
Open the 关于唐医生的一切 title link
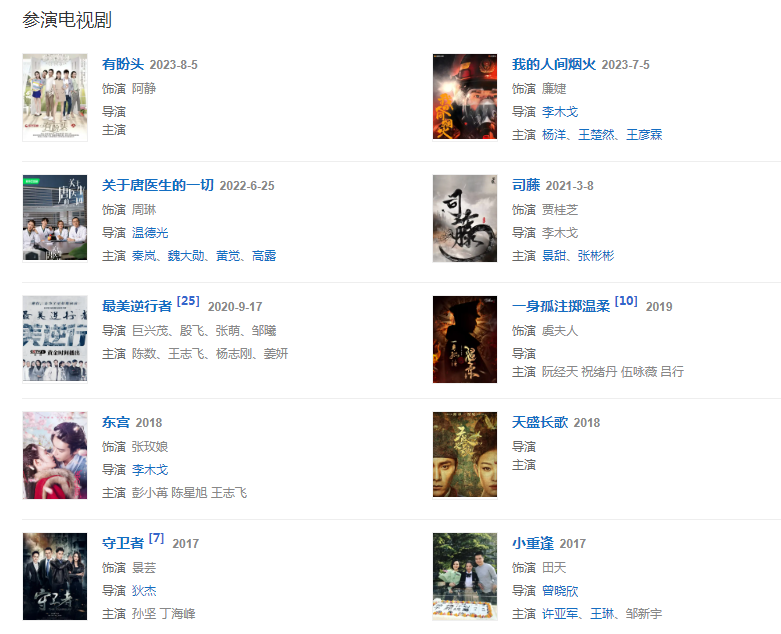click(157, 185)
